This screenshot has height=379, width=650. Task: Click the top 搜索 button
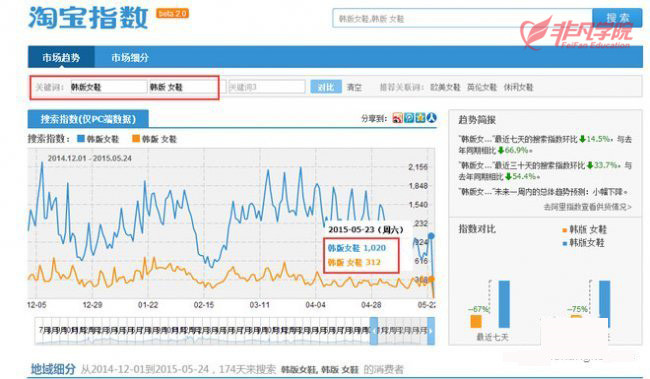point(618,18)
